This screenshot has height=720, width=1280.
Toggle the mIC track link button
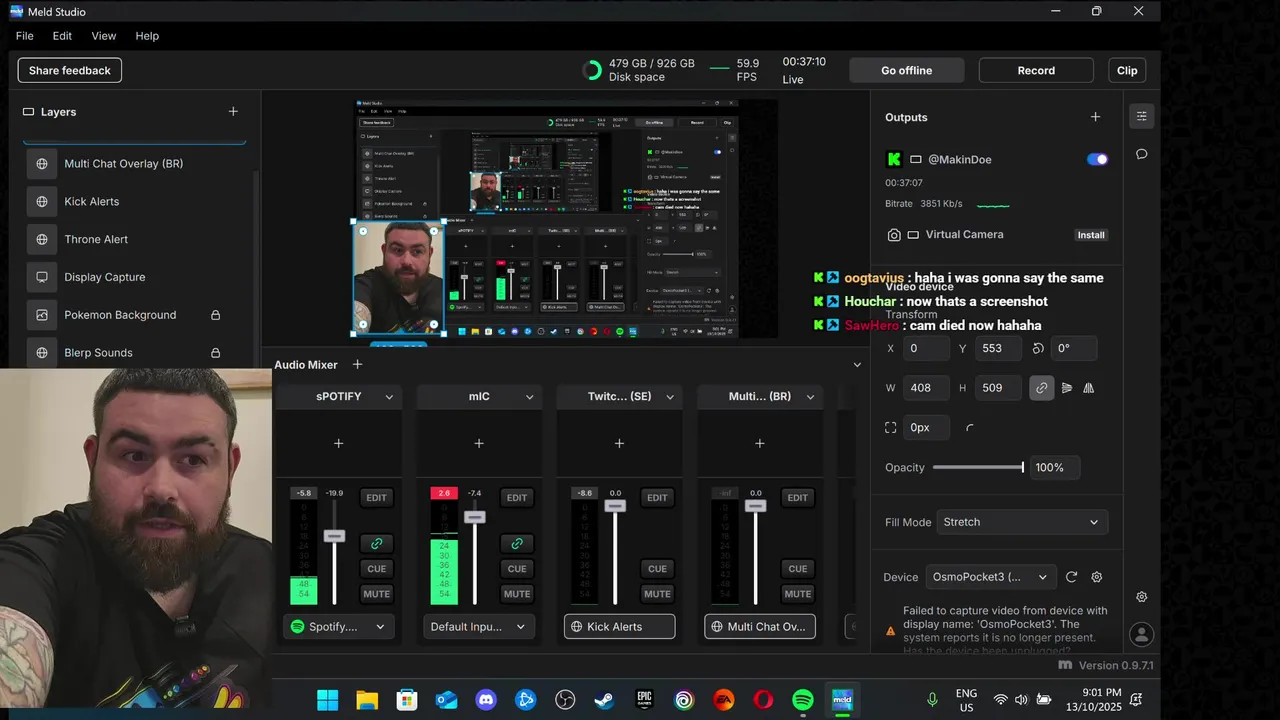516,543
